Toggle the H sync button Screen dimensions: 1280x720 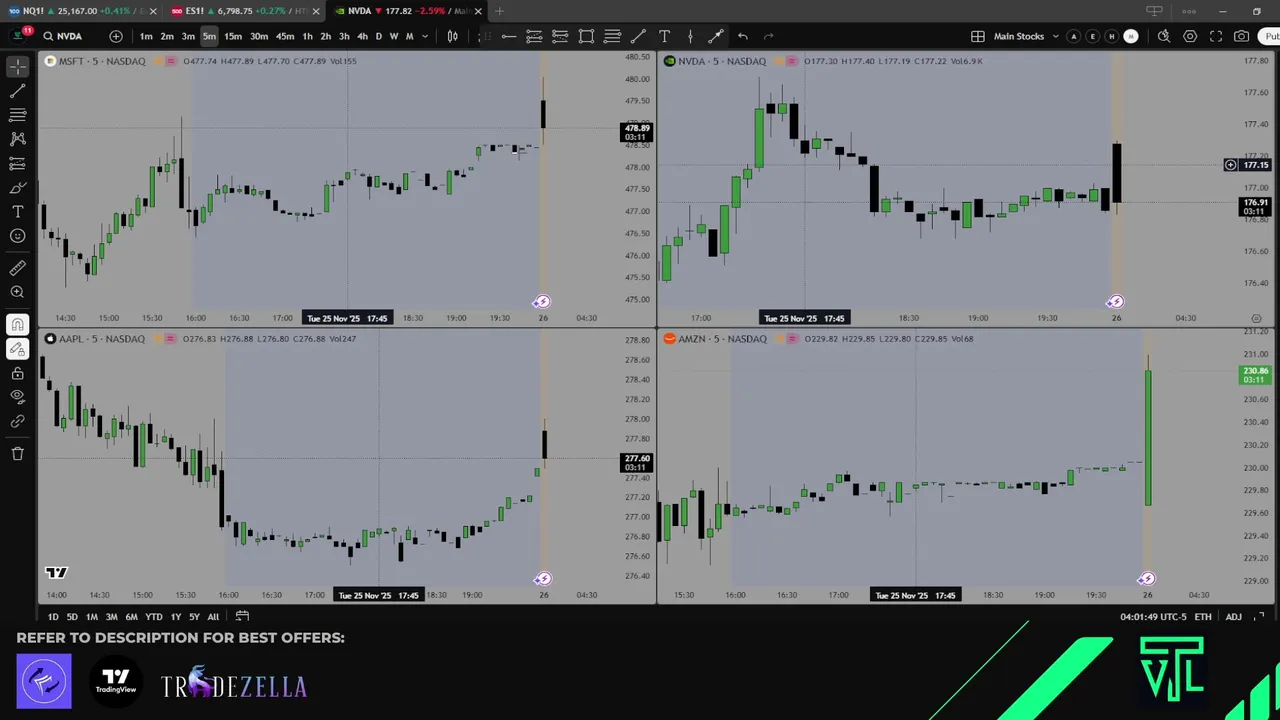tap(1111, 36)
